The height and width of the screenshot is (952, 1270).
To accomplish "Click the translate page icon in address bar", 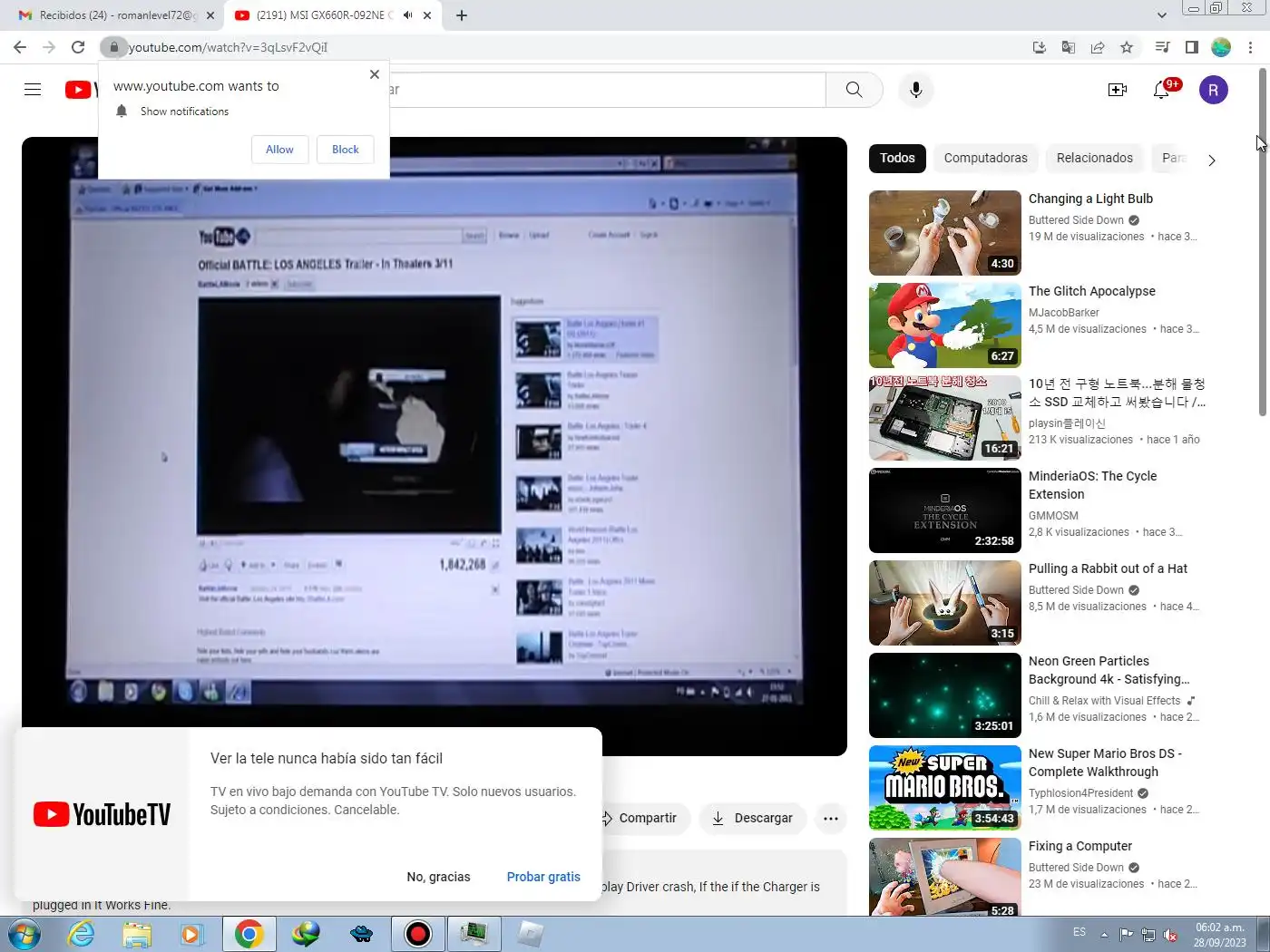I will pyautogui.click(x=1069, y=47).
